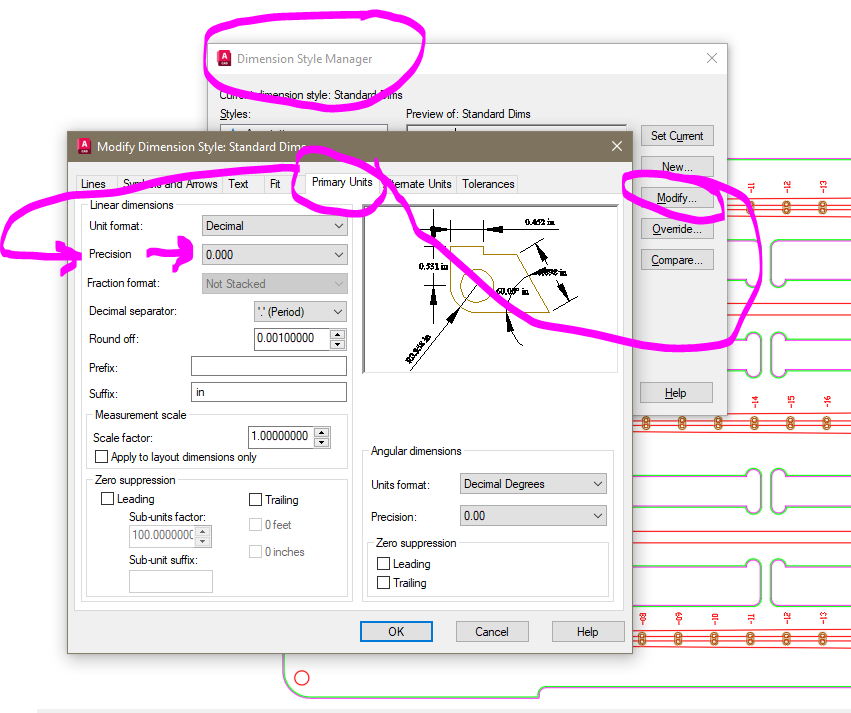The height and width of the screenshot is (713, 851).
Task: Click Compare... in Dimension Style Manager
Action: point(677,260)
